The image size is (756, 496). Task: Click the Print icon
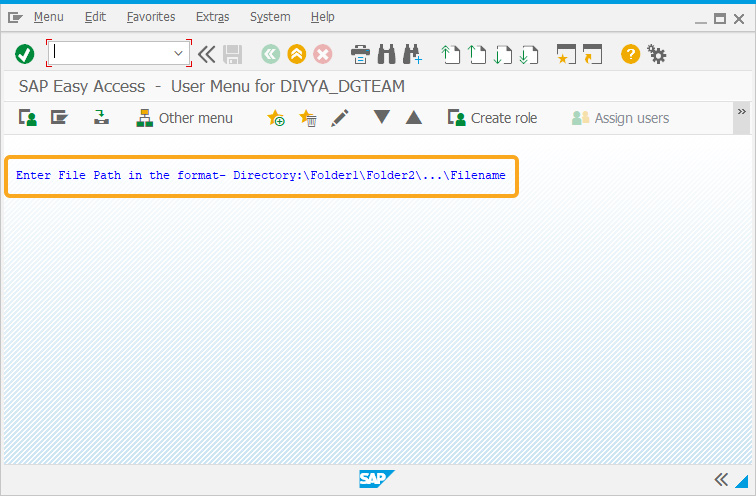(360, 54)
